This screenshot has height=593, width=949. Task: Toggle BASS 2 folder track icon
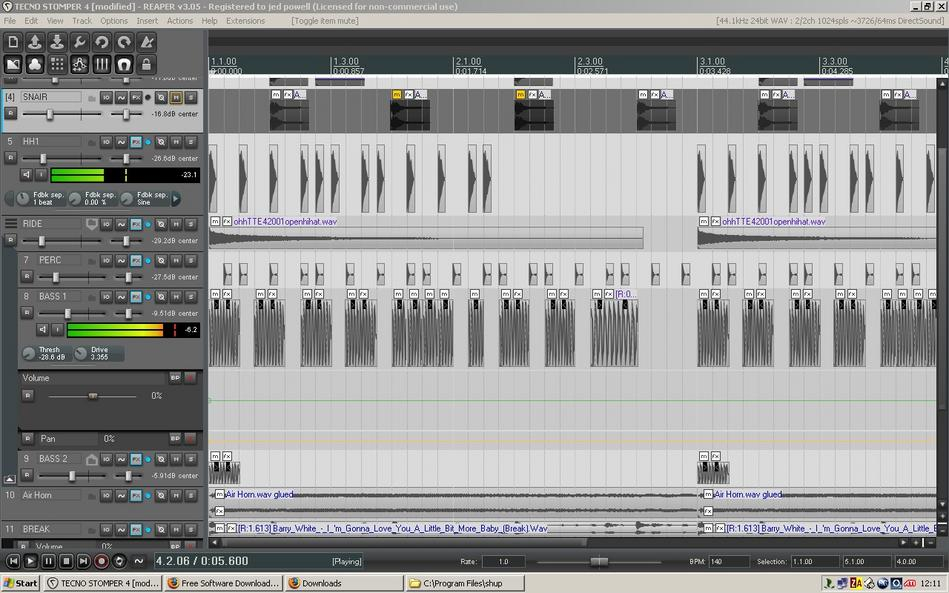point(92,460)
